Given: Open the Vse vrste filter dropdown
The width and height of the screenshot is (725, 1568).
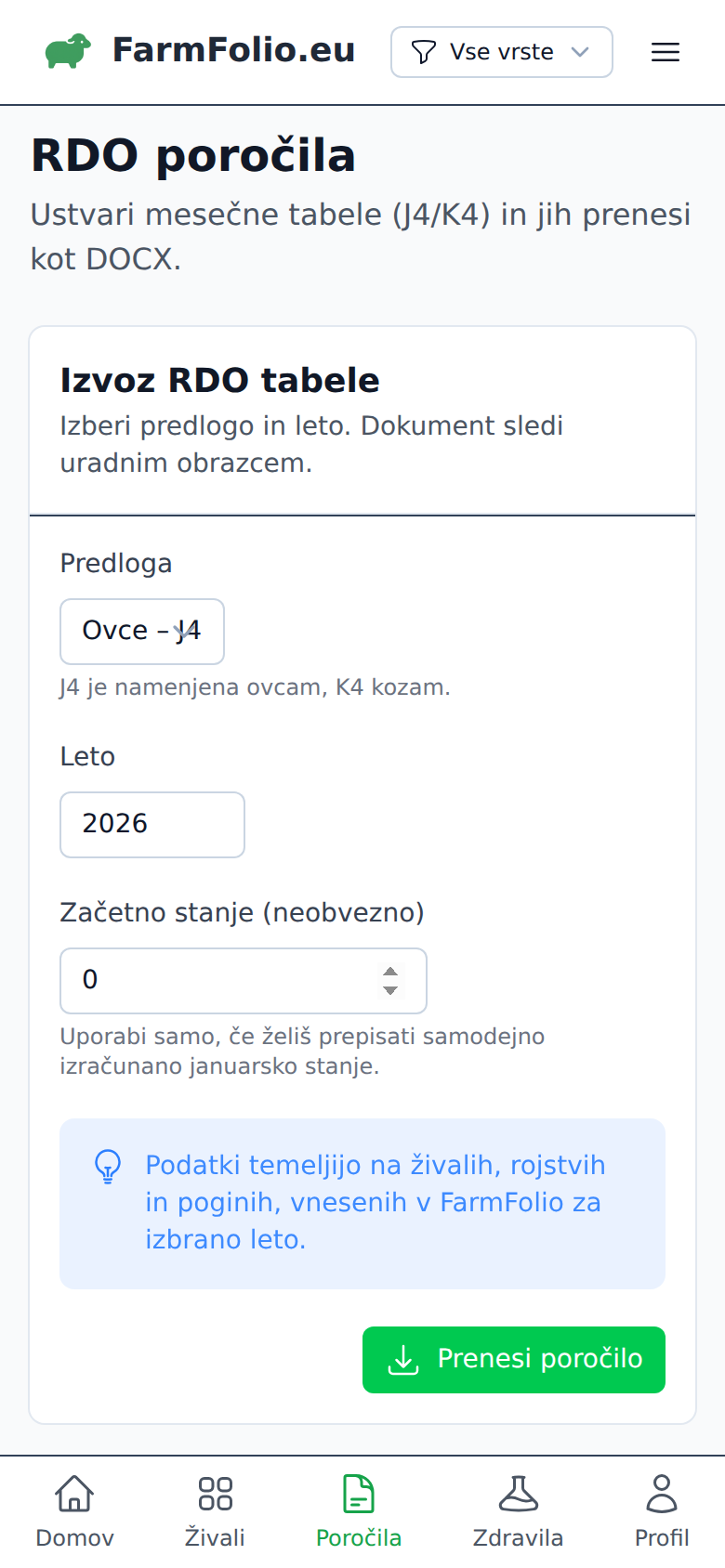Looking at the screenshot, I should (x=501, y=52).
